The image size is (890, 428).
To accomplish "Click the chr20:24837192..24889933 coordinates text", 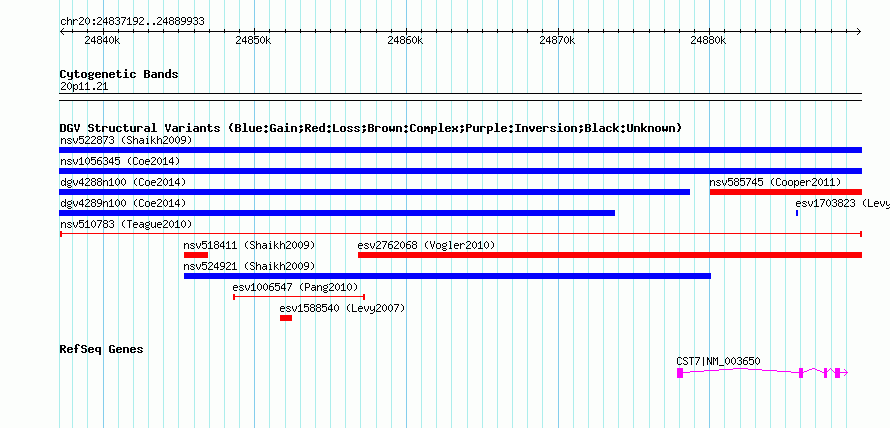I will [132, 22].
